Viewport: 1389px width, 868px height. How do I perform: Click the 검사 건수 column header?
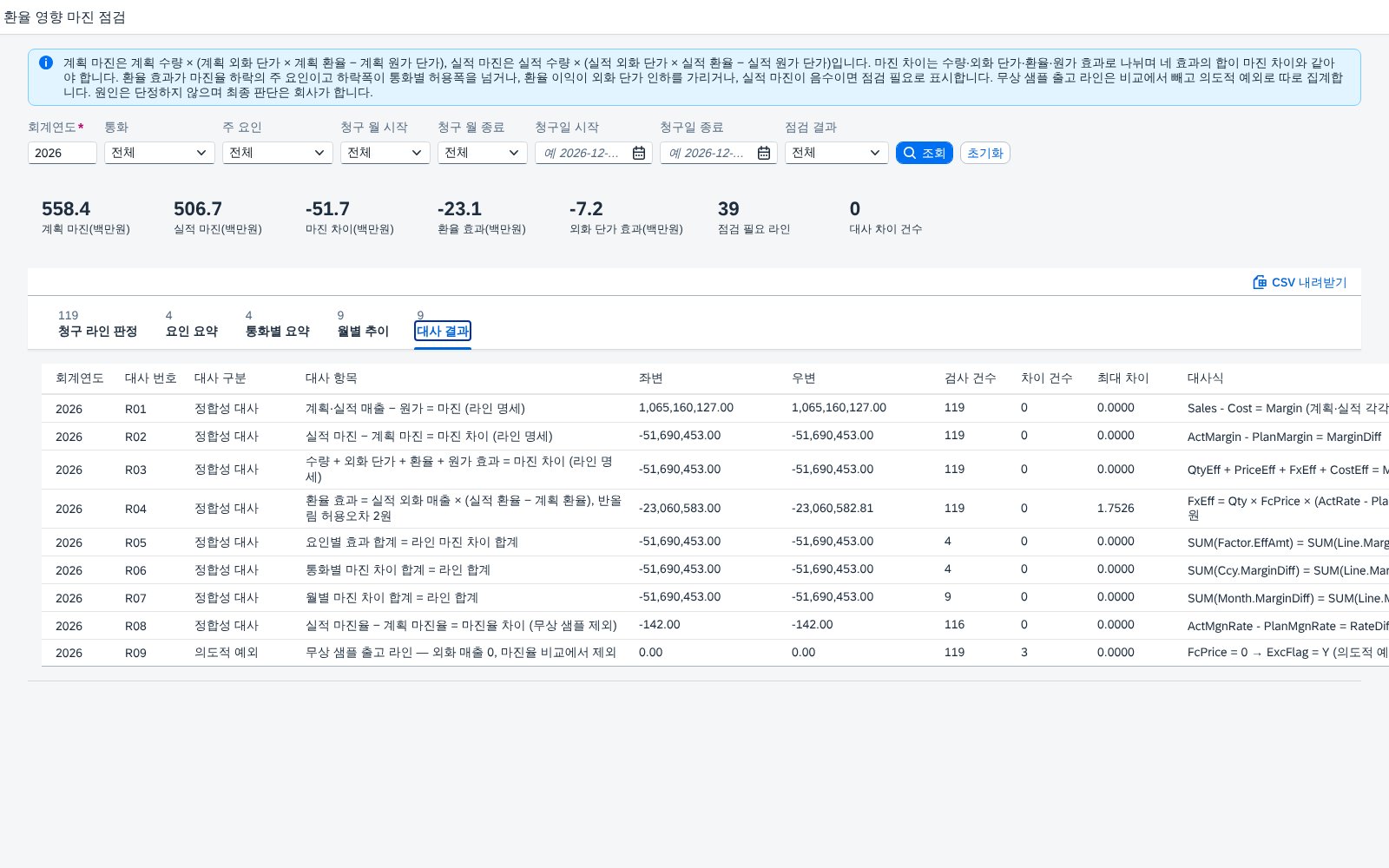point(971,378)
